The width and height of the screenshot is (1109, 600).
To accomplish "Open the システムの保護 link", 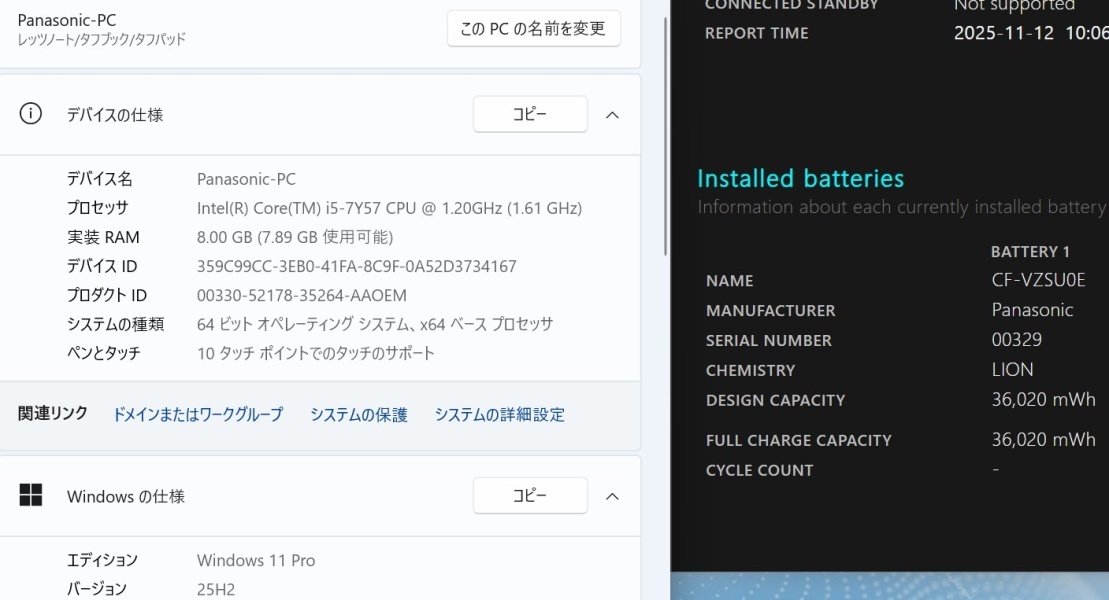I will 359,414.
